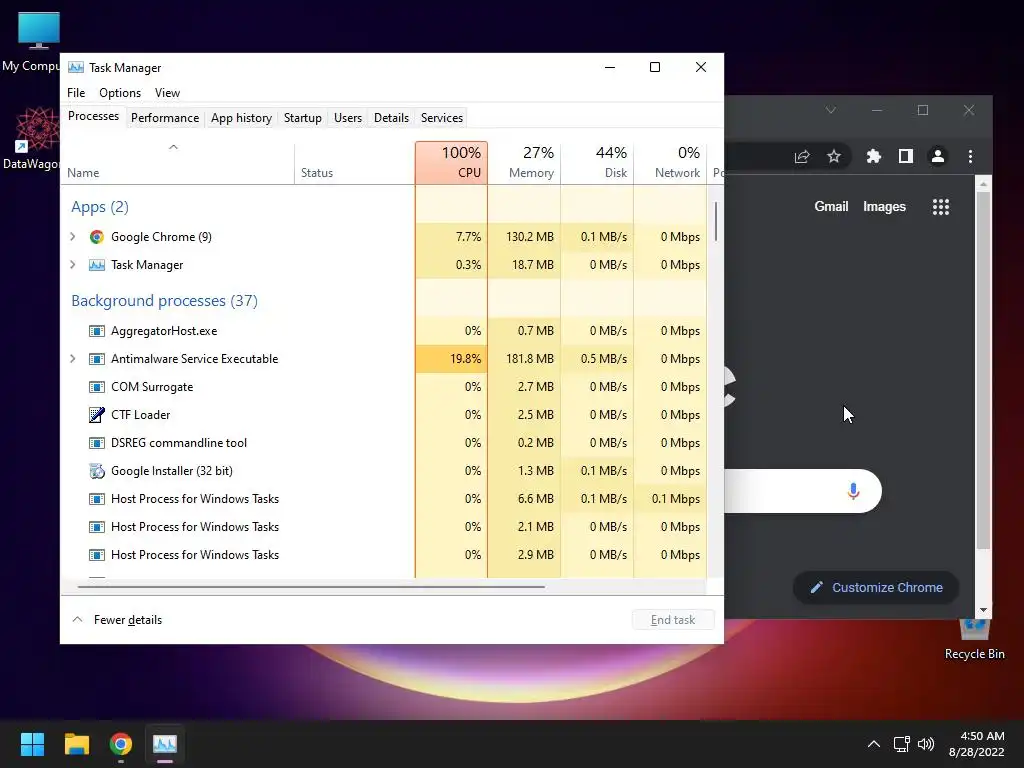Click icon of Host Process row using 6.6 MB
The image size is (1024, 768).
click(97, 499)
